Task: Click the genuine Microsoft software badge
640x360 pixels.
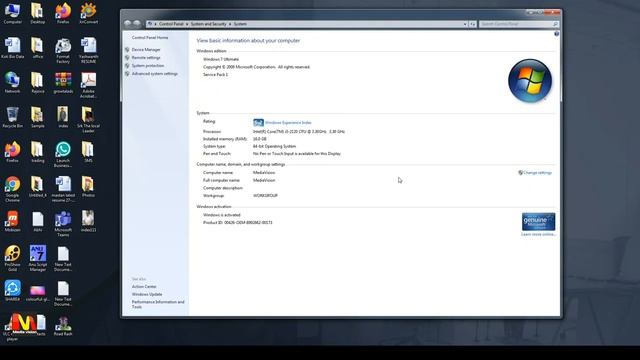Action: tap(538, 222)
